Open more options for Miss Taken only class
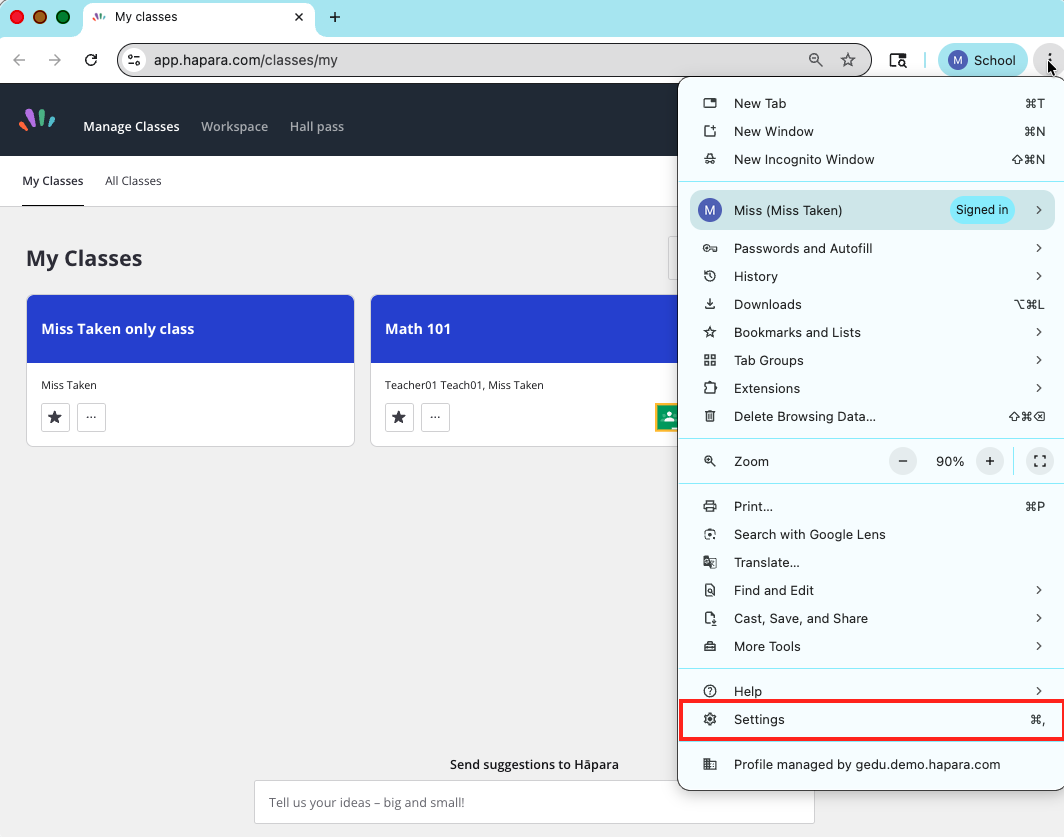 92,417
